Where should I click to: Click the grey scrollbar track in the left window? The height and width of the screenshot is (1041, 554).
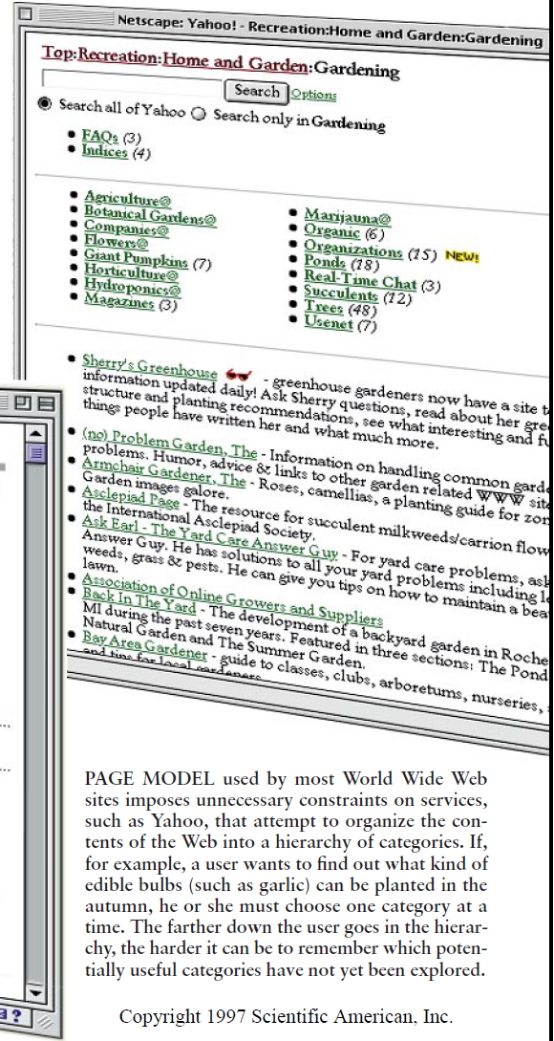tap(37, 724)
